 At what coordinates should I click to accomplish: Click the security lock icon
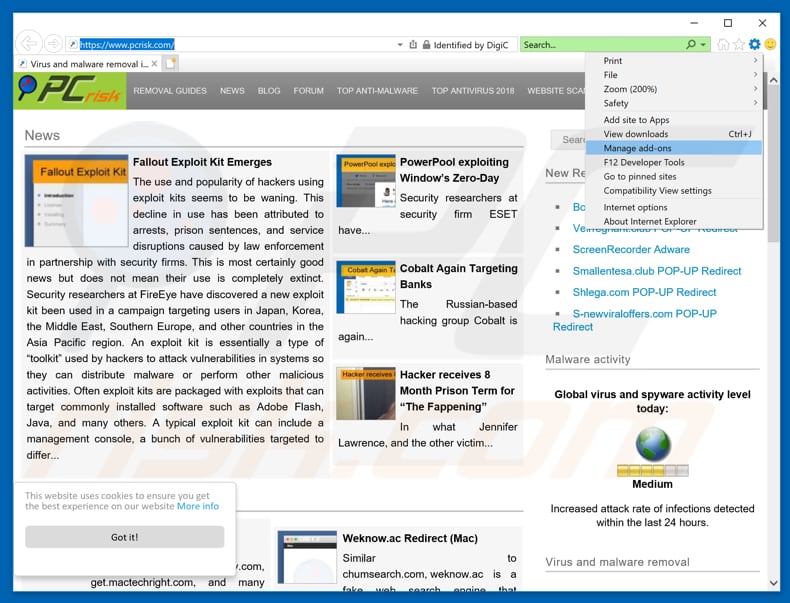tap(426, 44)
